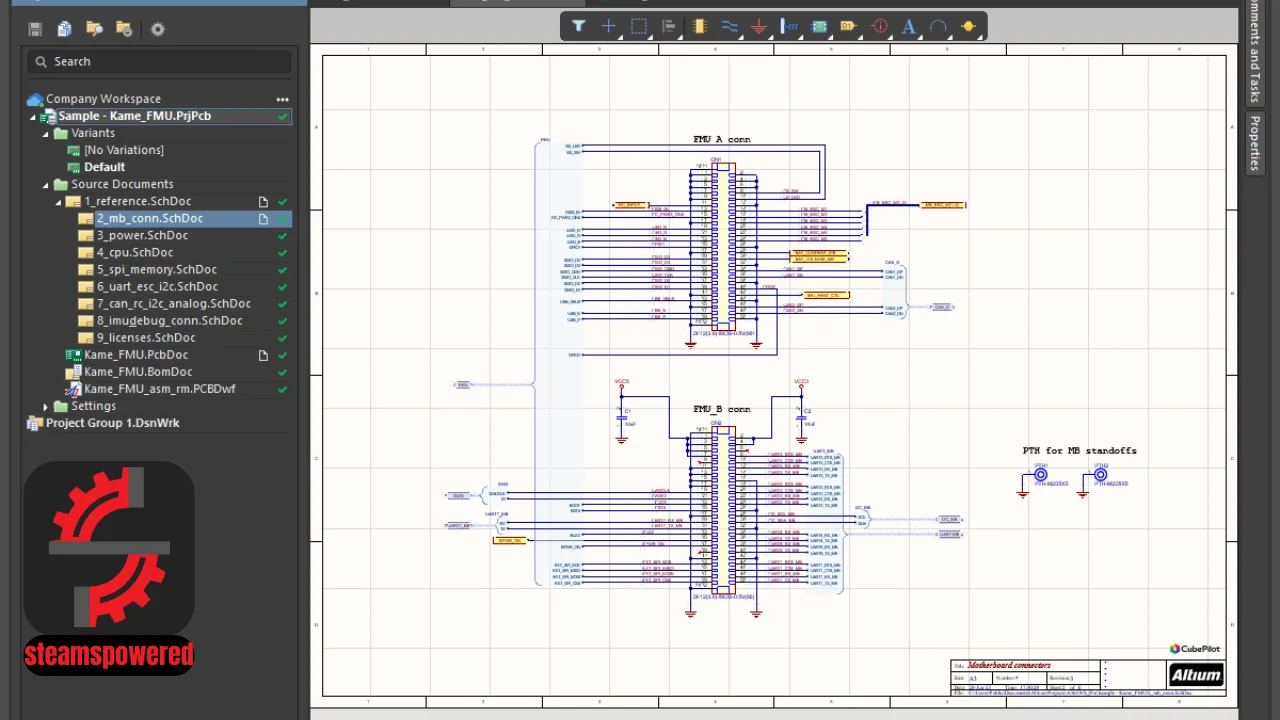
Task: Open 9_licenses.SchDoc
Action: (146, 338)
